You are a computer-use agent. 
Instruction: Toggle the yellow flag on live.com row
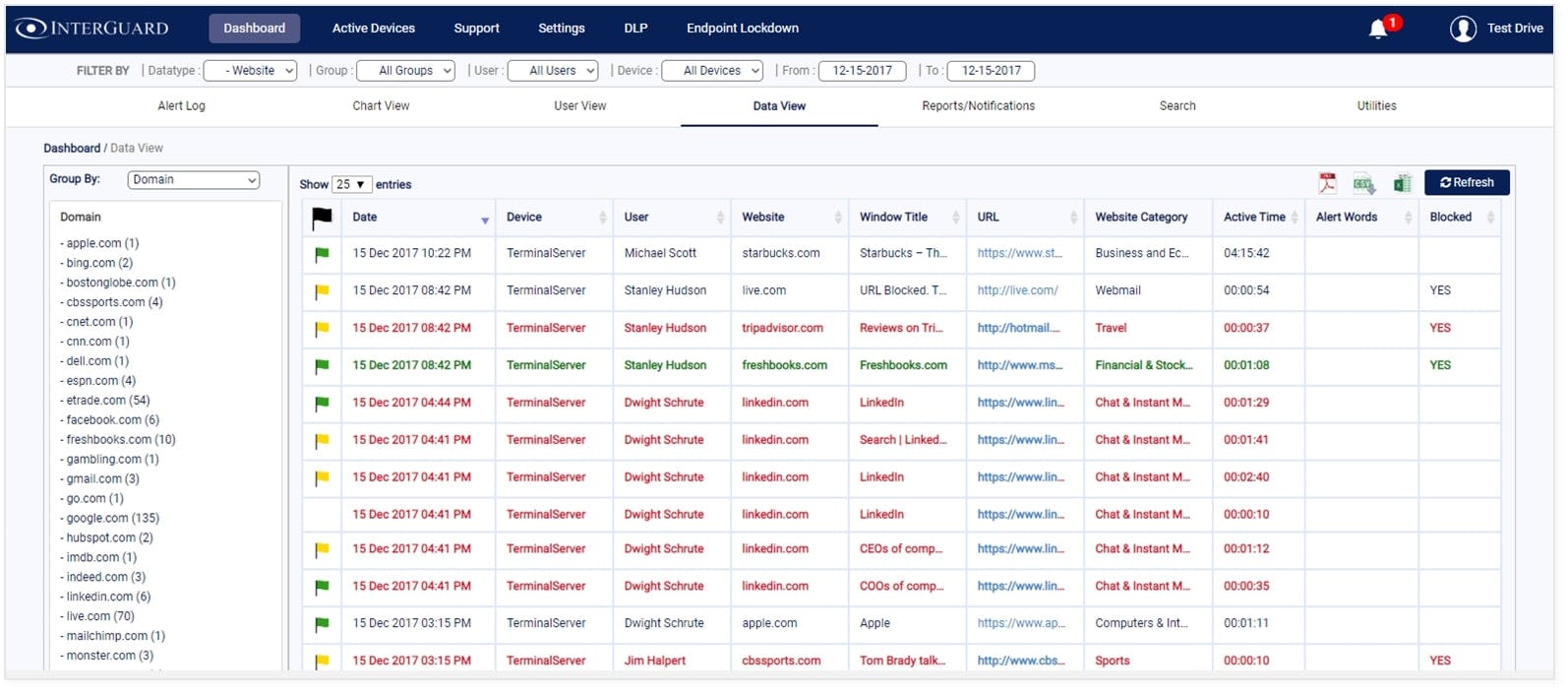point(322,291)
